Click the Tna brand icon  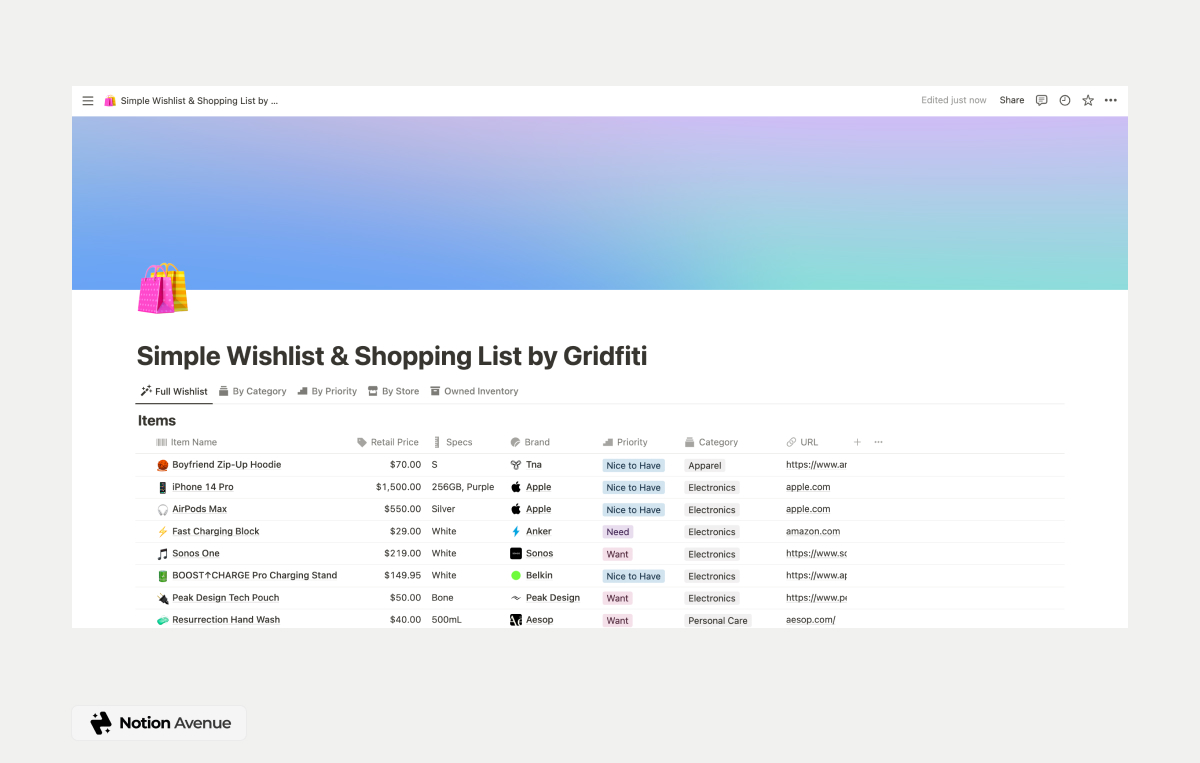pos(516,465)
